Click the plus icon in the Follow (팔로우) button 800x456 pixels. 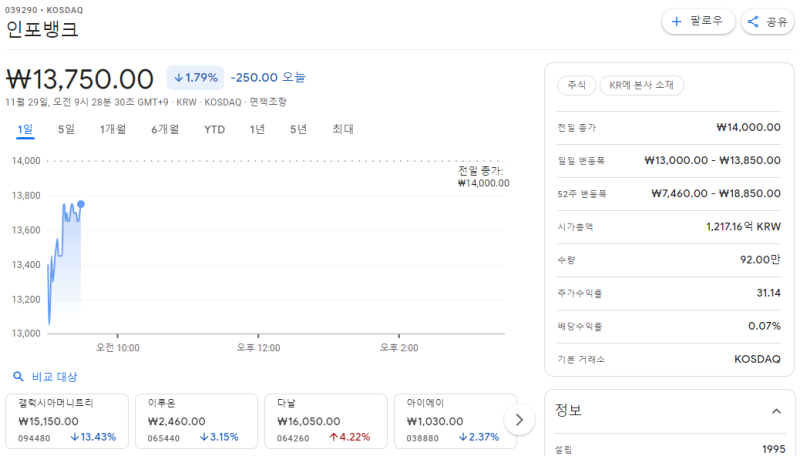click(677, 21)
